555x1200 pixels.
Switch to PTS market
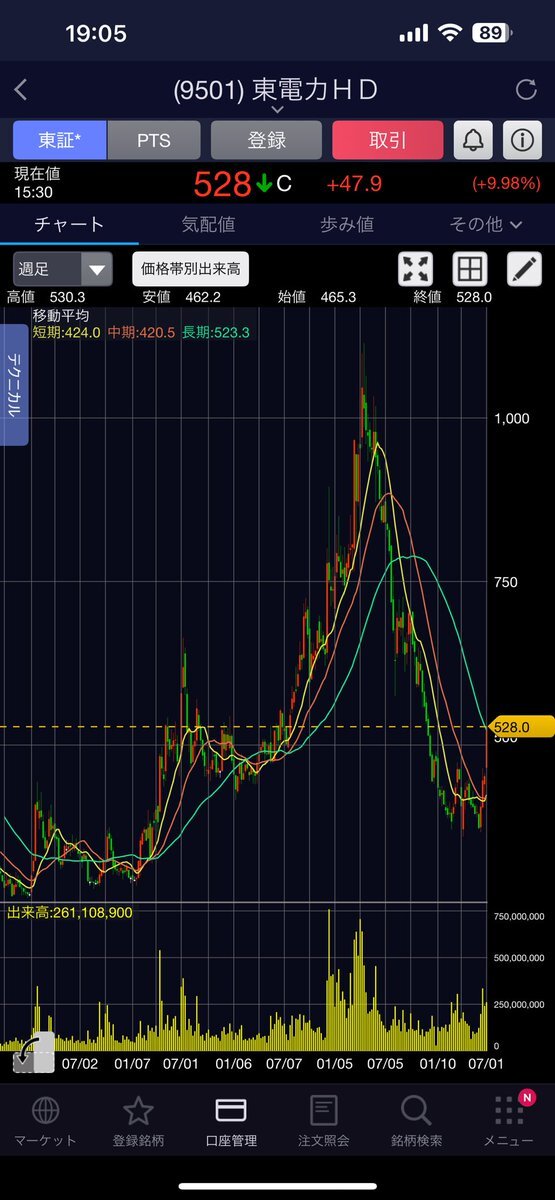(154, 141)
